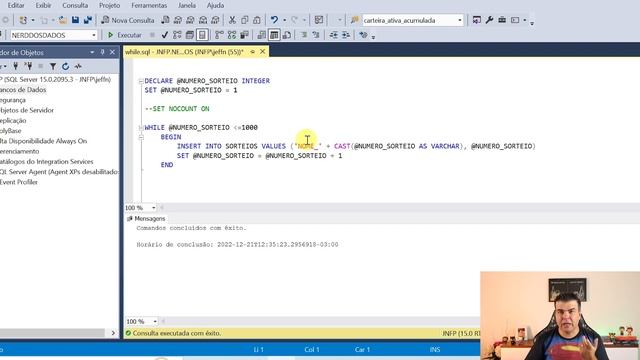Toggle Include Actual Execution Plan icon
640x360 pixels.
pos(219,35)
